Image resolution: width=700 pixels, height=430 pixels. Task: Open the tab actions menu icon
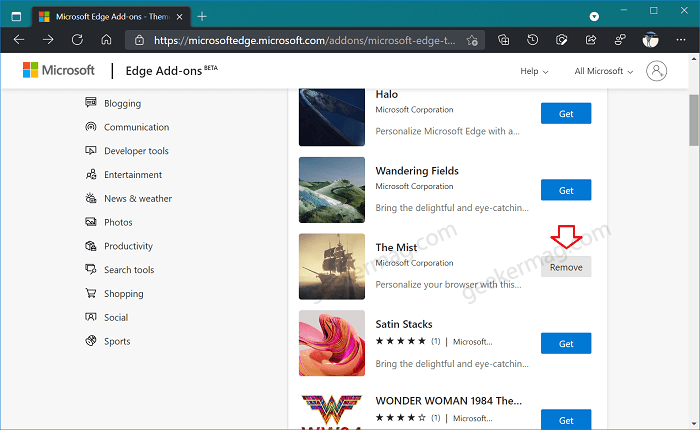[x=16, y=17]
